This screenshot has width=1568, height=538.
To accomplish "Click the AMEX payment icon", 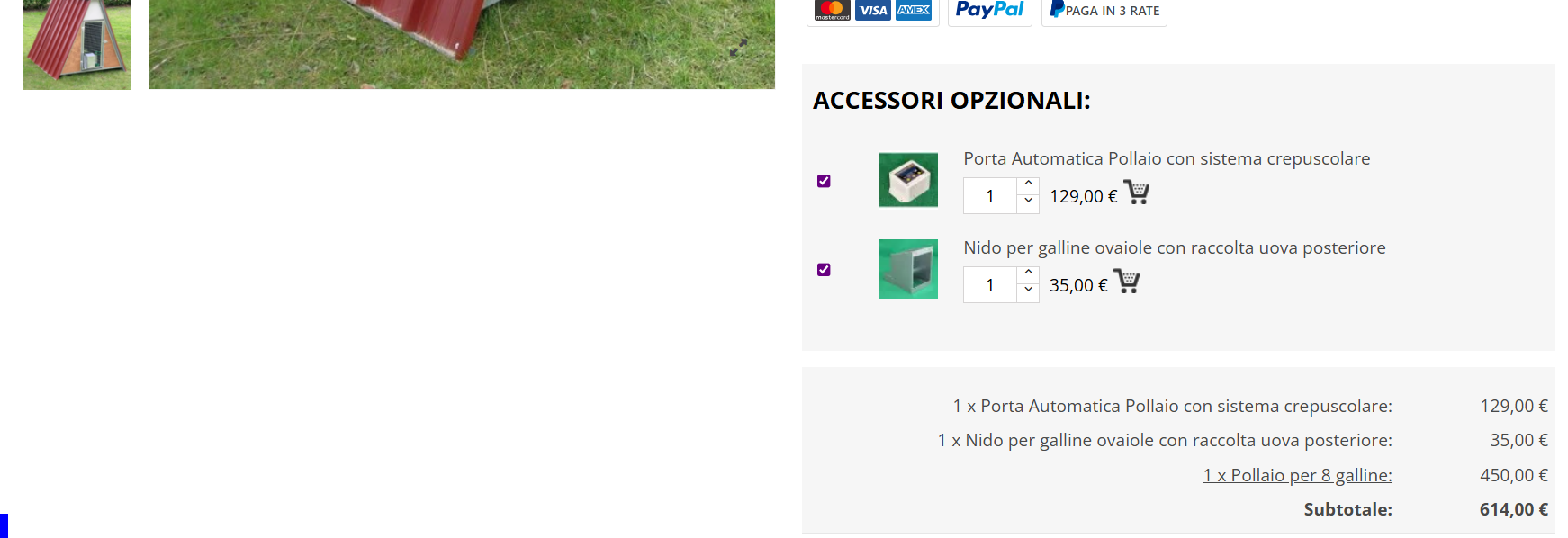I will [914, 11].
